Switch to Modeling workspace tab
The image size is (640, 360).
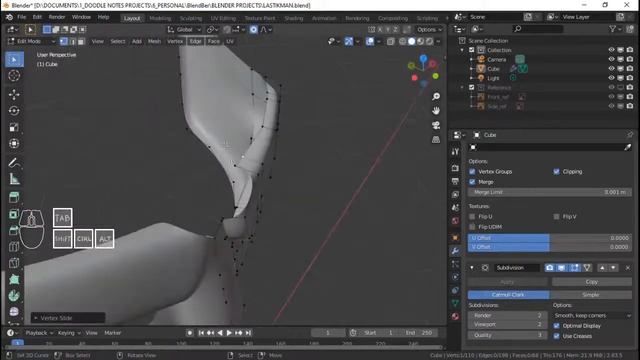(x=160, y=18)
